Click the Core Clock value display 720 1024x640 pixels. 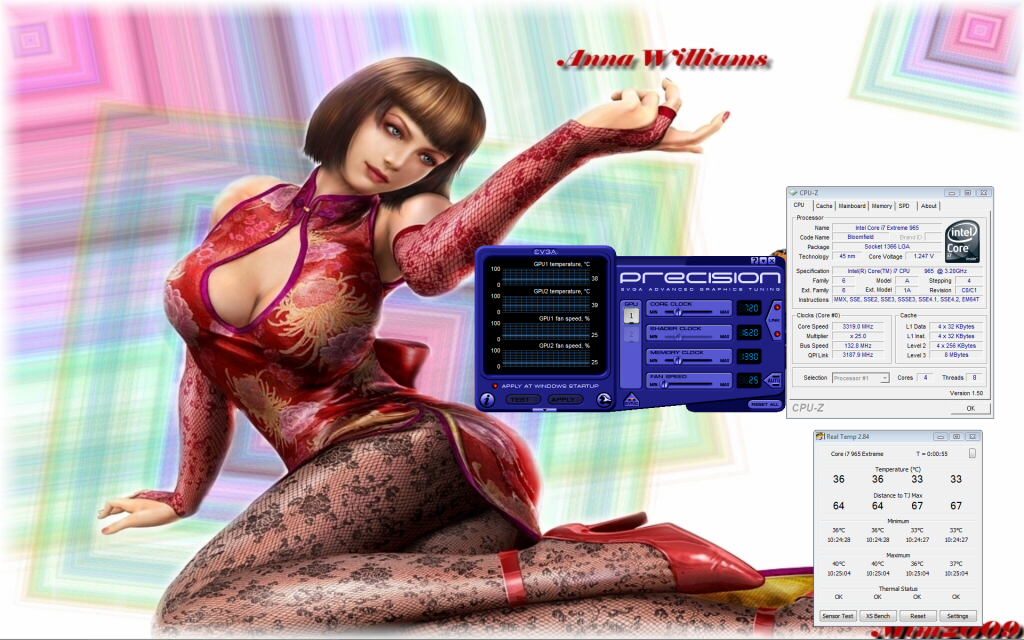pos(749,308)
